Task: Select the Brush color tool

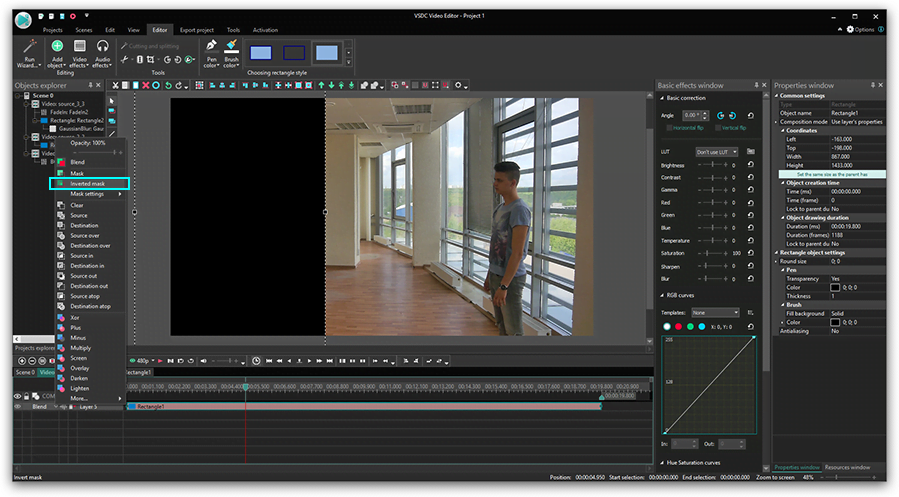Action: 231,54
